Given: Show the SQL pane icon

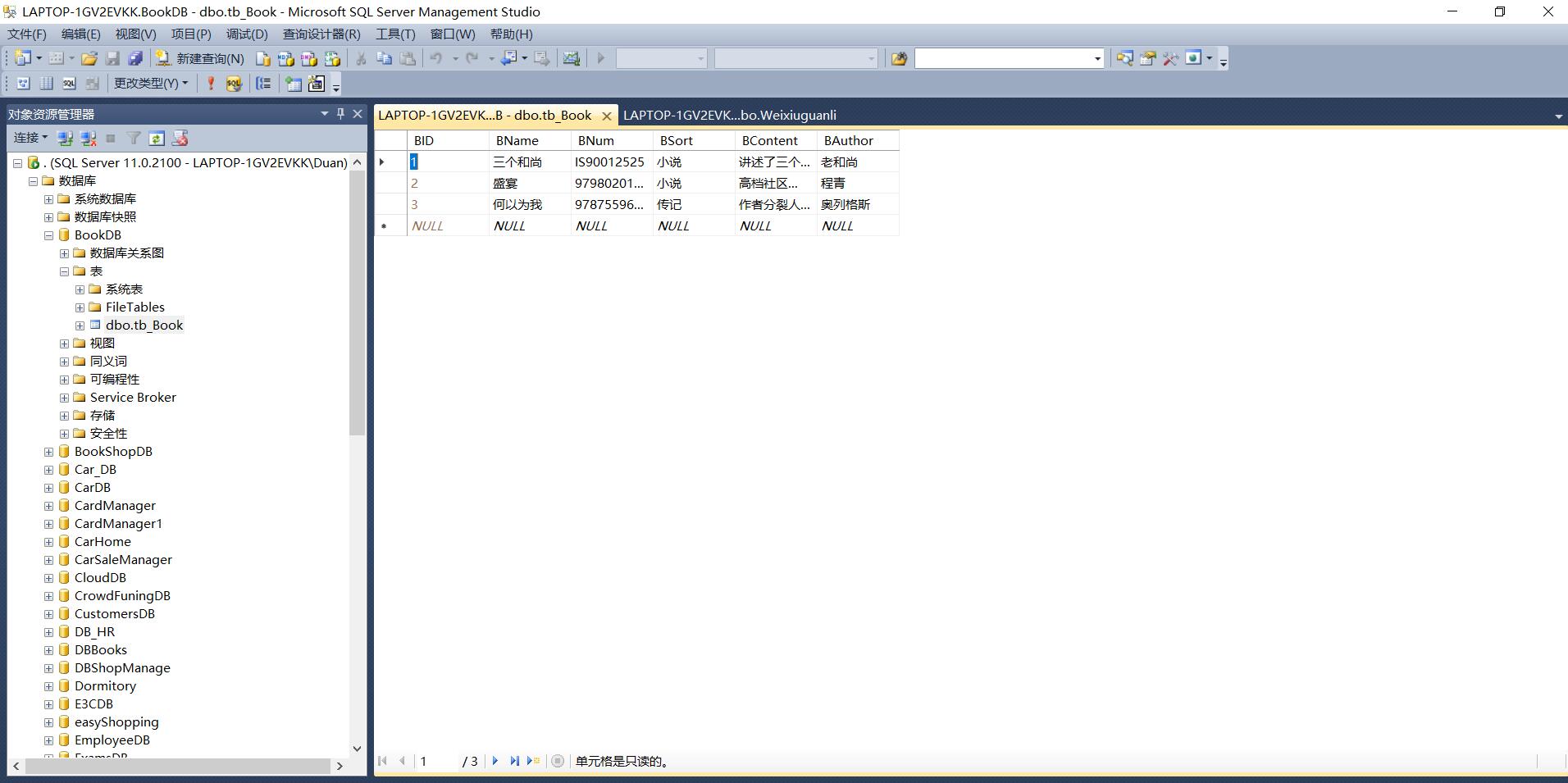Looking at the screenshot, I should pyautogui.click(x=70, y=83).
